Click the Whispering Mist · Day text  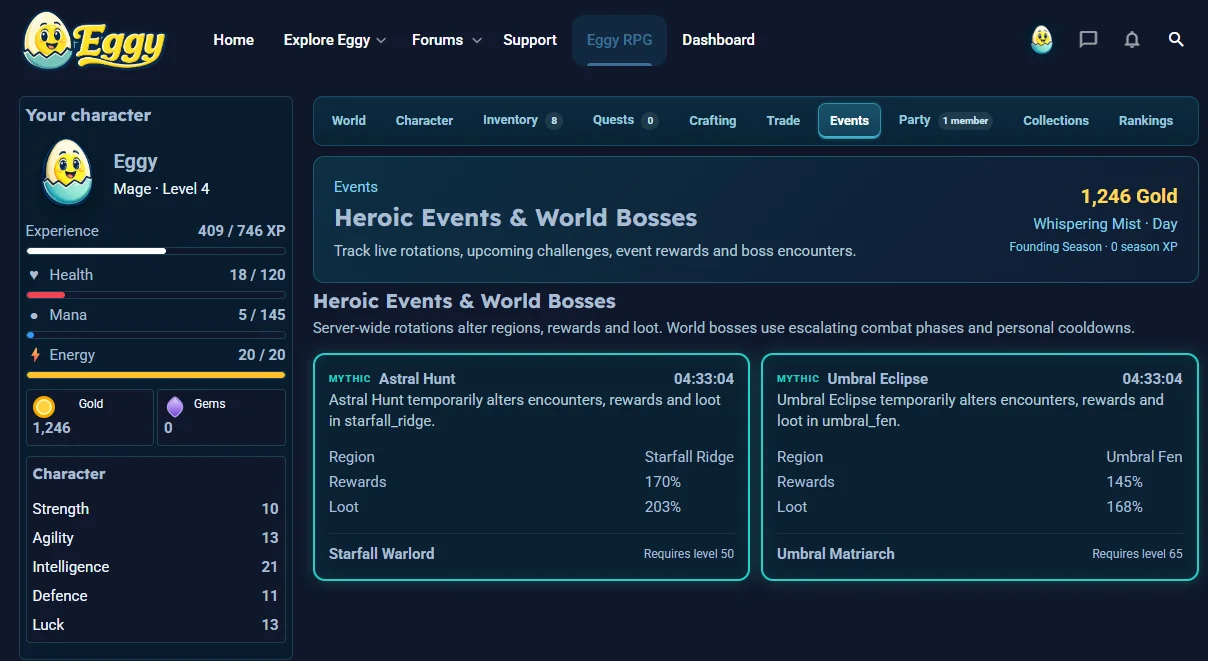pos(1105,224)
